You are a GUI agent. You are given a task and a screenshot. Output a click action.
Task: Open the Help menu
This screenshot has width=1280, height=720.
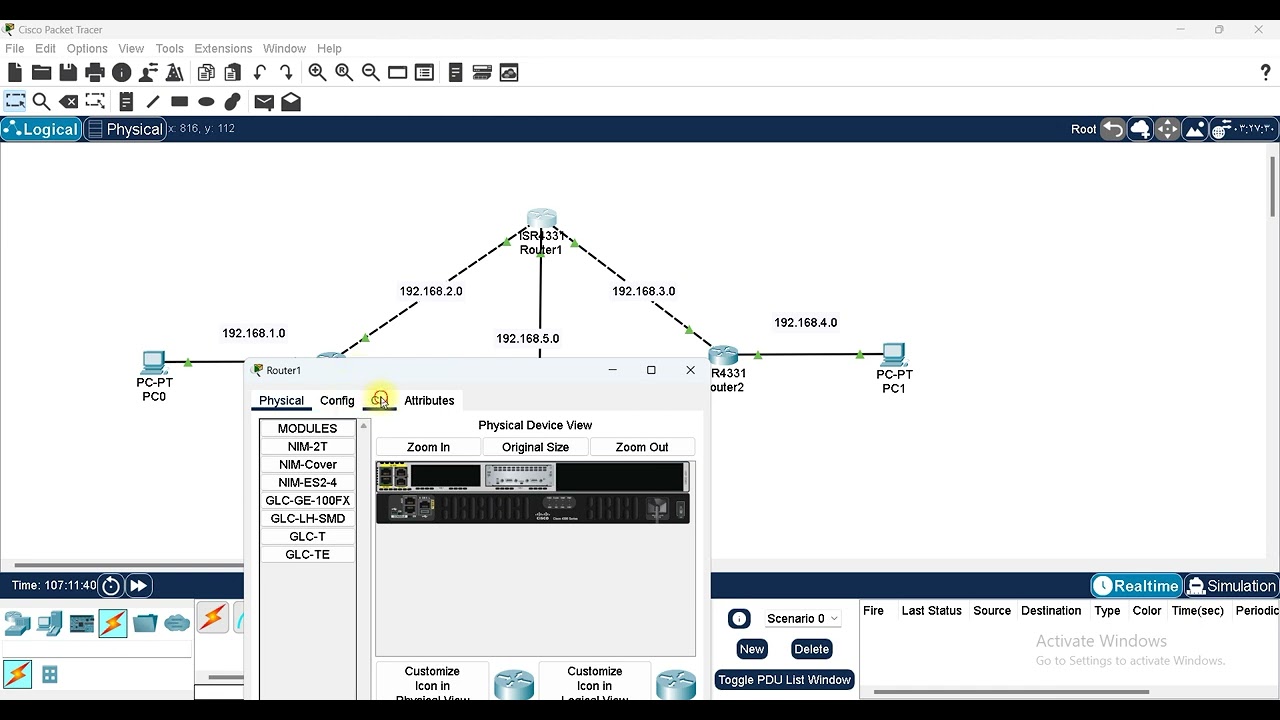[x=329, y=48]
